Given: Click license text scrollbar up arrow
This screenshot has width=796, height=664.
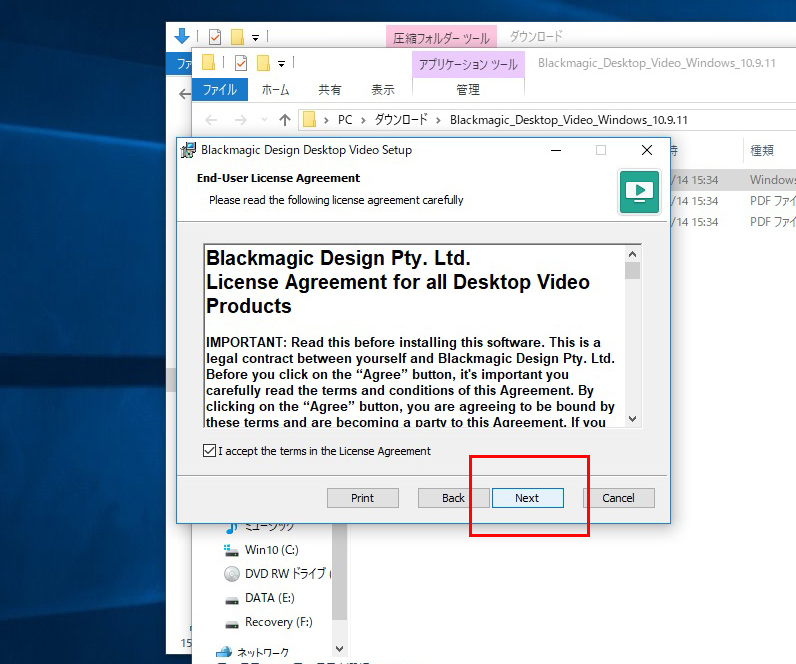Looking at the screenshot, I should coord(632,254).
